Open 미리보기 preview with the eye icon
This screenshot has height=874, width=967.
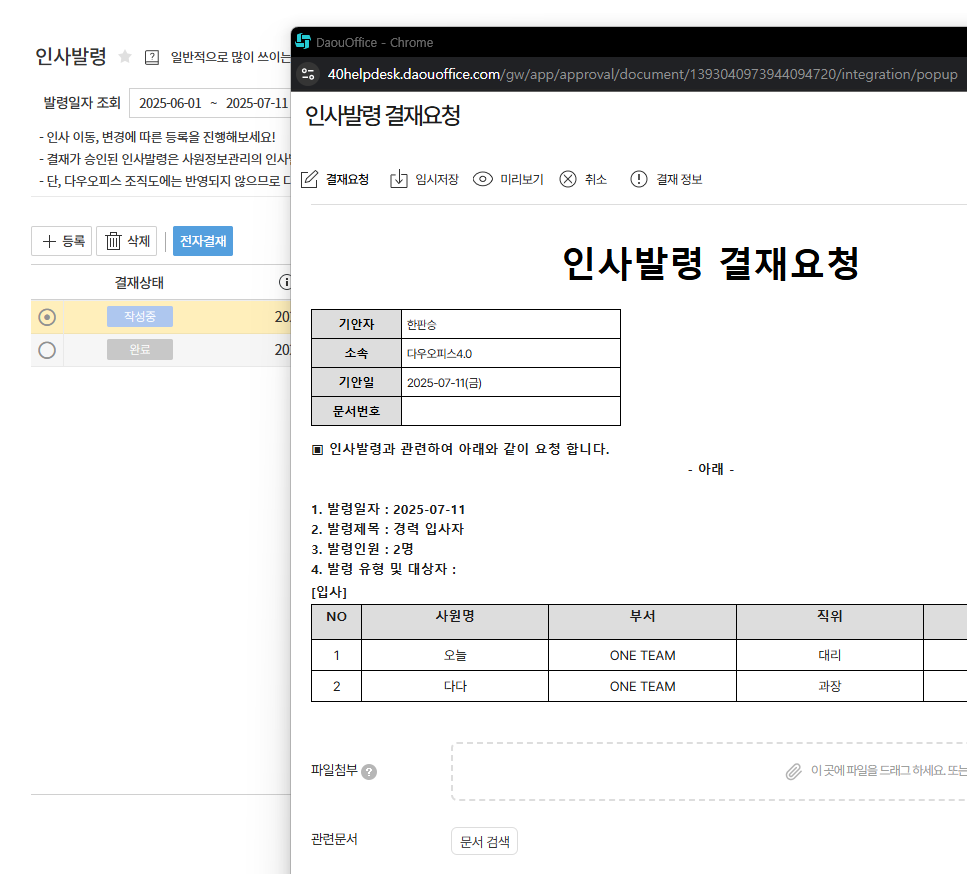483,179
